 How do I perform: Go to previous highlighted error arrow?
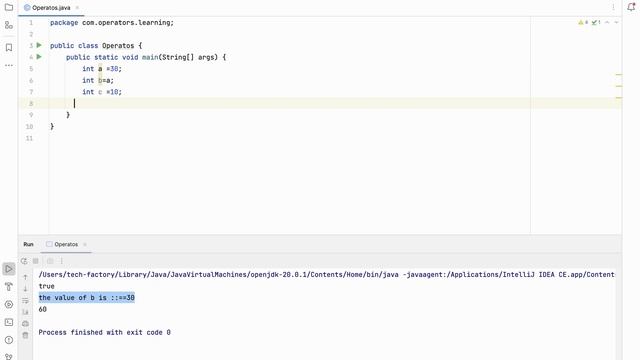pos(607,22)
